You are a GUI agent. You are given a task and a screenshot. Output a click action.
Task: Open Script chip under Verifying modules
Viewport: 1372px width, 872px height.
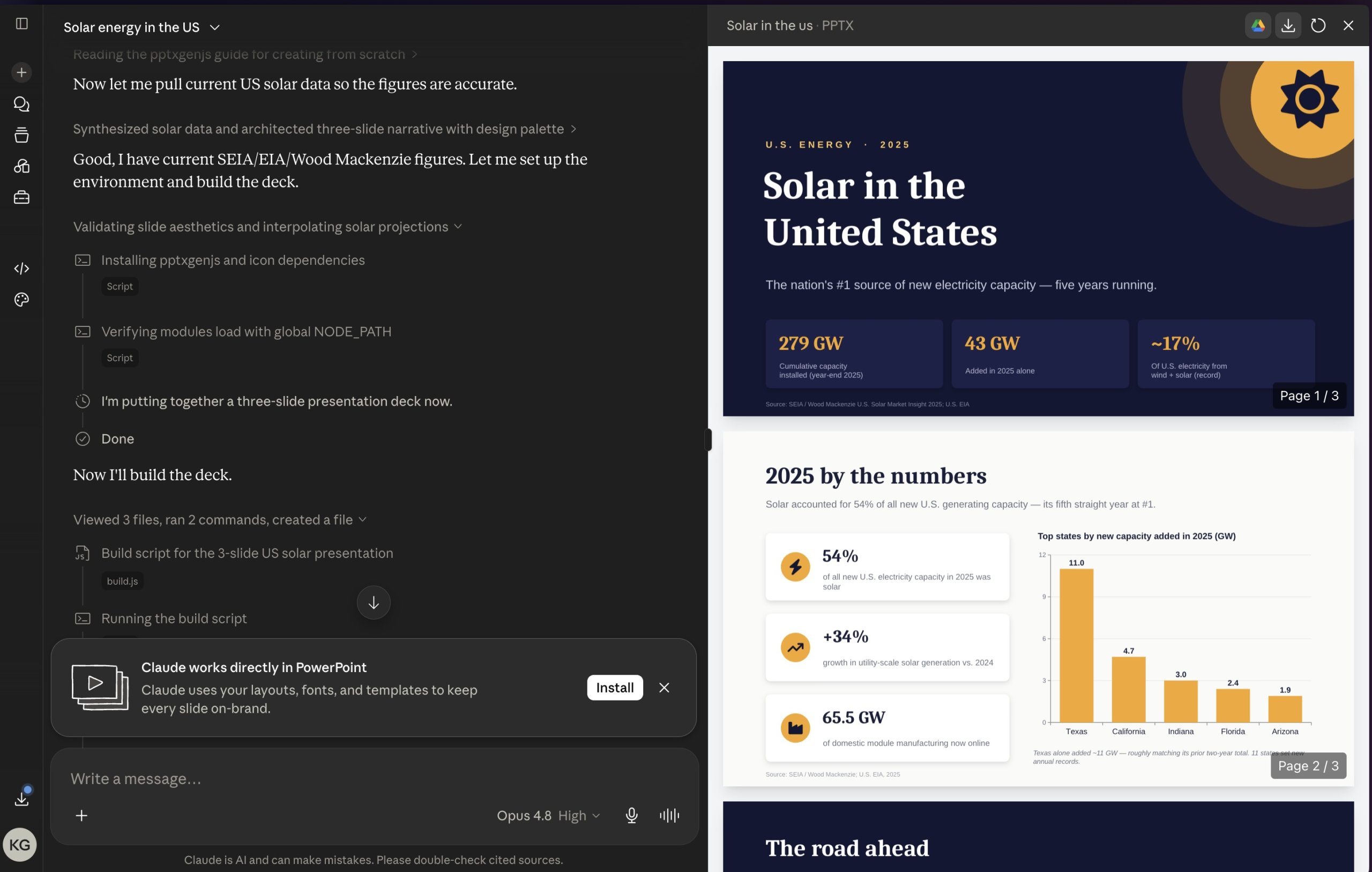[x=120, y=358]
